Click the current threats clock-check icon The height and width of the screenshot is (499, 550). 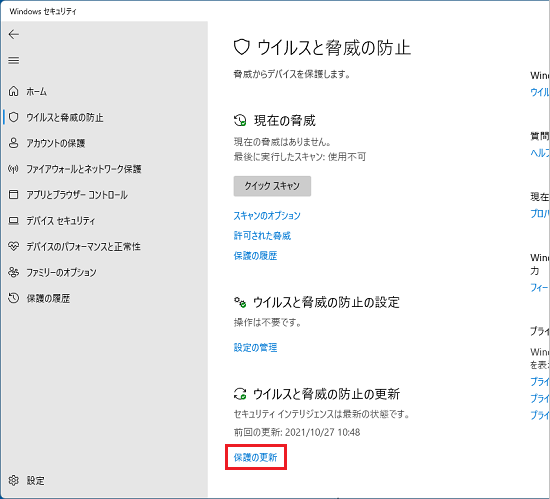240,120
